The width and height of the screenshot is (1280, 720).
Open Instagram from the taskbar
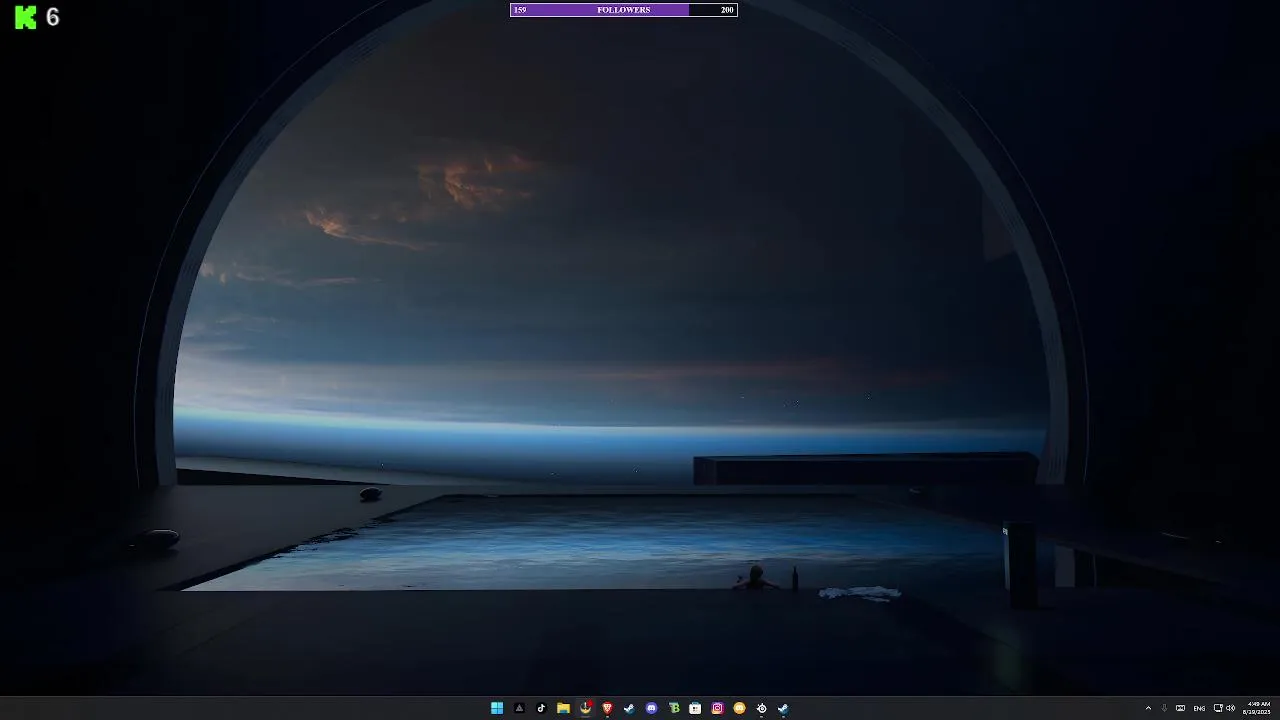(x=717, y=708)
